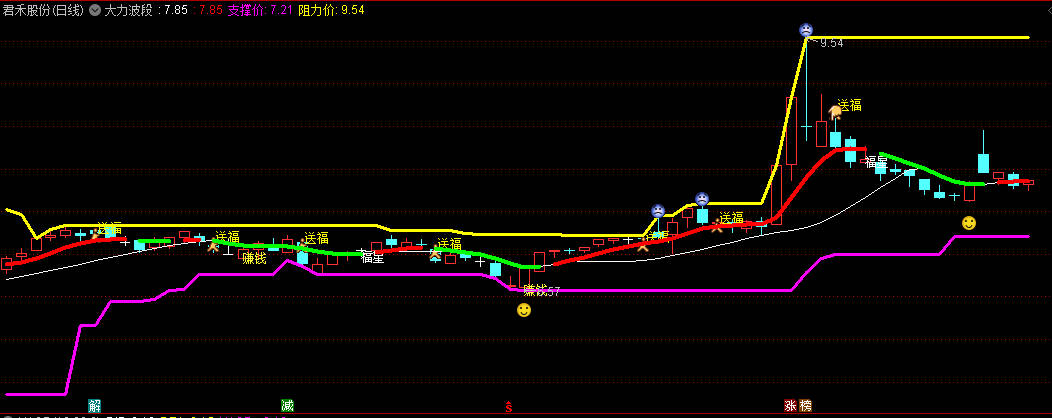Select the pointing hand icon next to the top 送福
This screenshot has height=418, width=1052.
coord(834,111)
